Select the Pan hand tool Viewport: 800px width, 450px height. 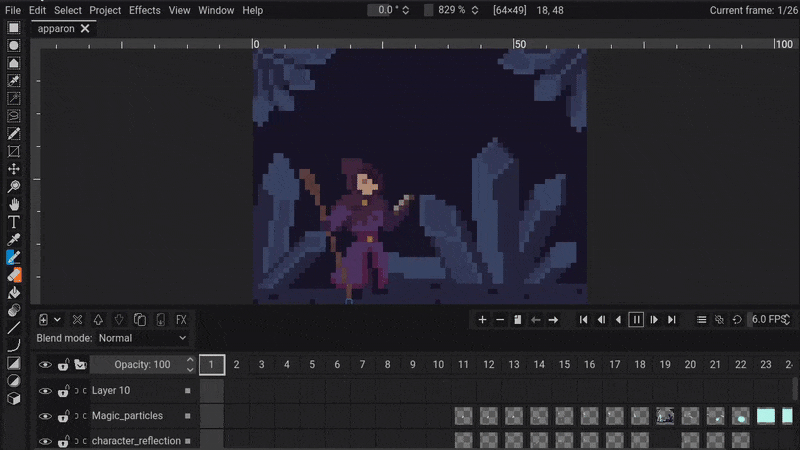pos(14,204)
